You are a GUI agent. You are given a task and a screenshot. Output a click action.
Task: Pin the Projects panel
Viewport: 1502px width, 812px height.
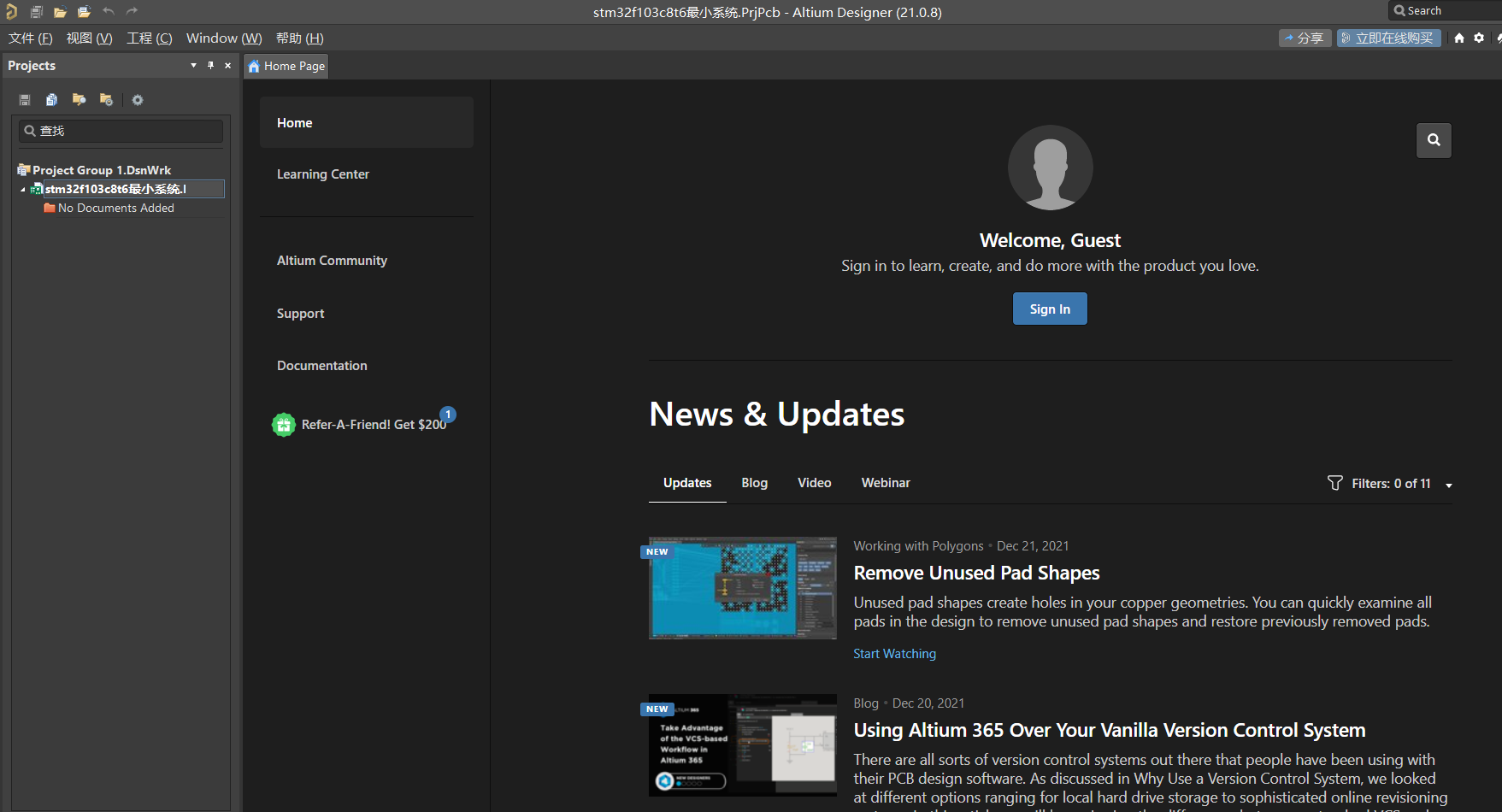(x=210, y=65)
